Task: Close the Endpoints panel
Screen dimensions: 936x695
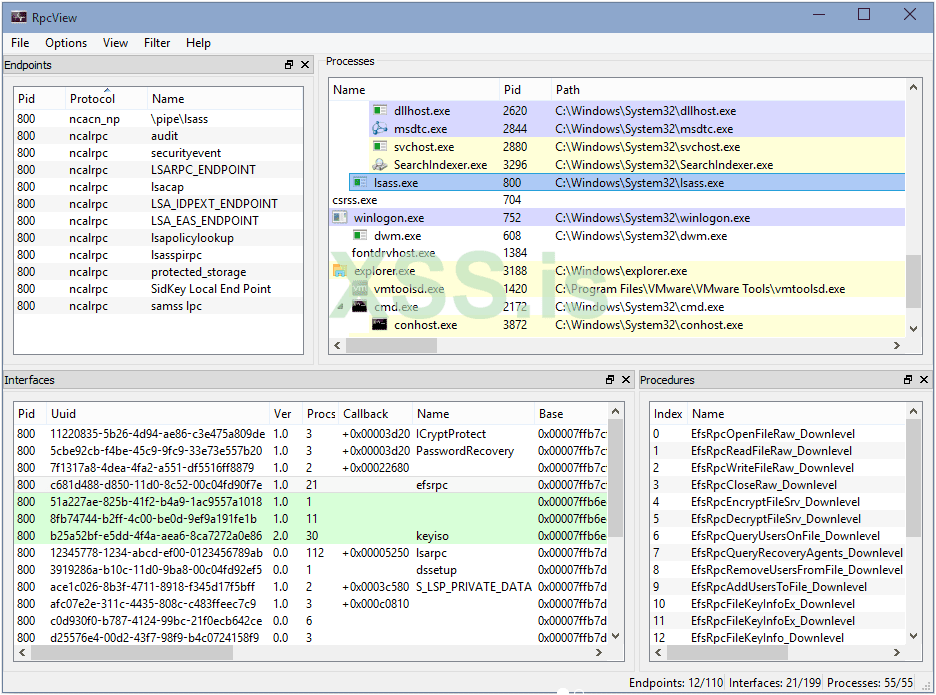Action: point(304,65)
